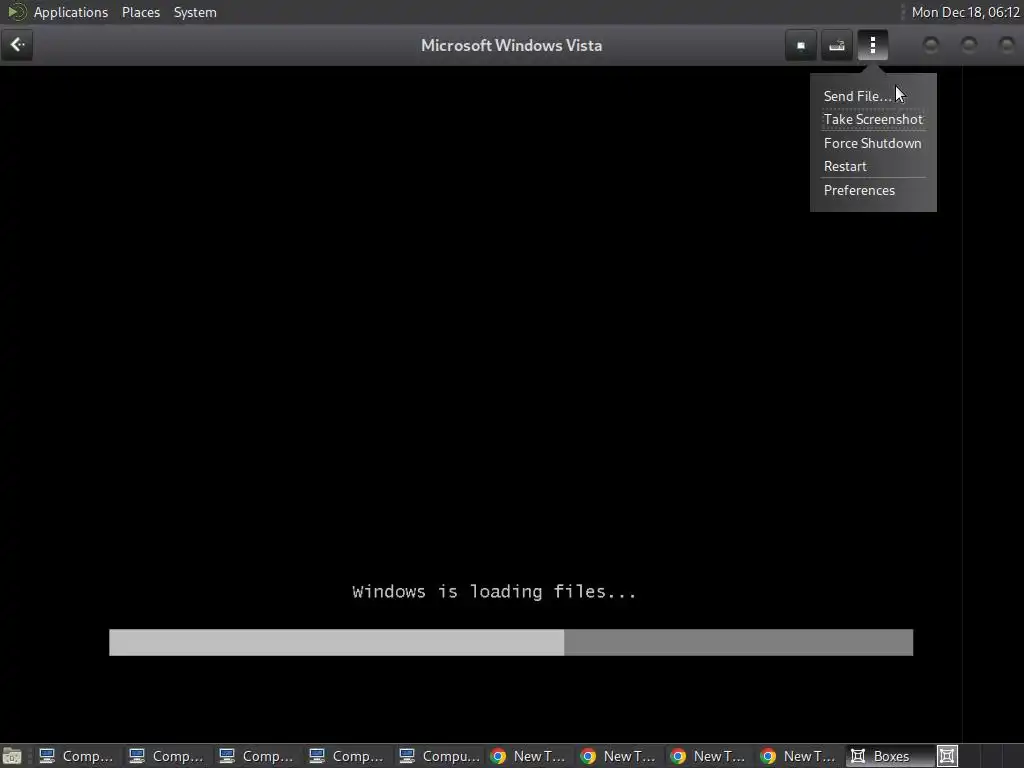Image resolution: width=1024 pixels, height=768 pixels.
Task: Click the first window control circle
Action: [931, 45]
